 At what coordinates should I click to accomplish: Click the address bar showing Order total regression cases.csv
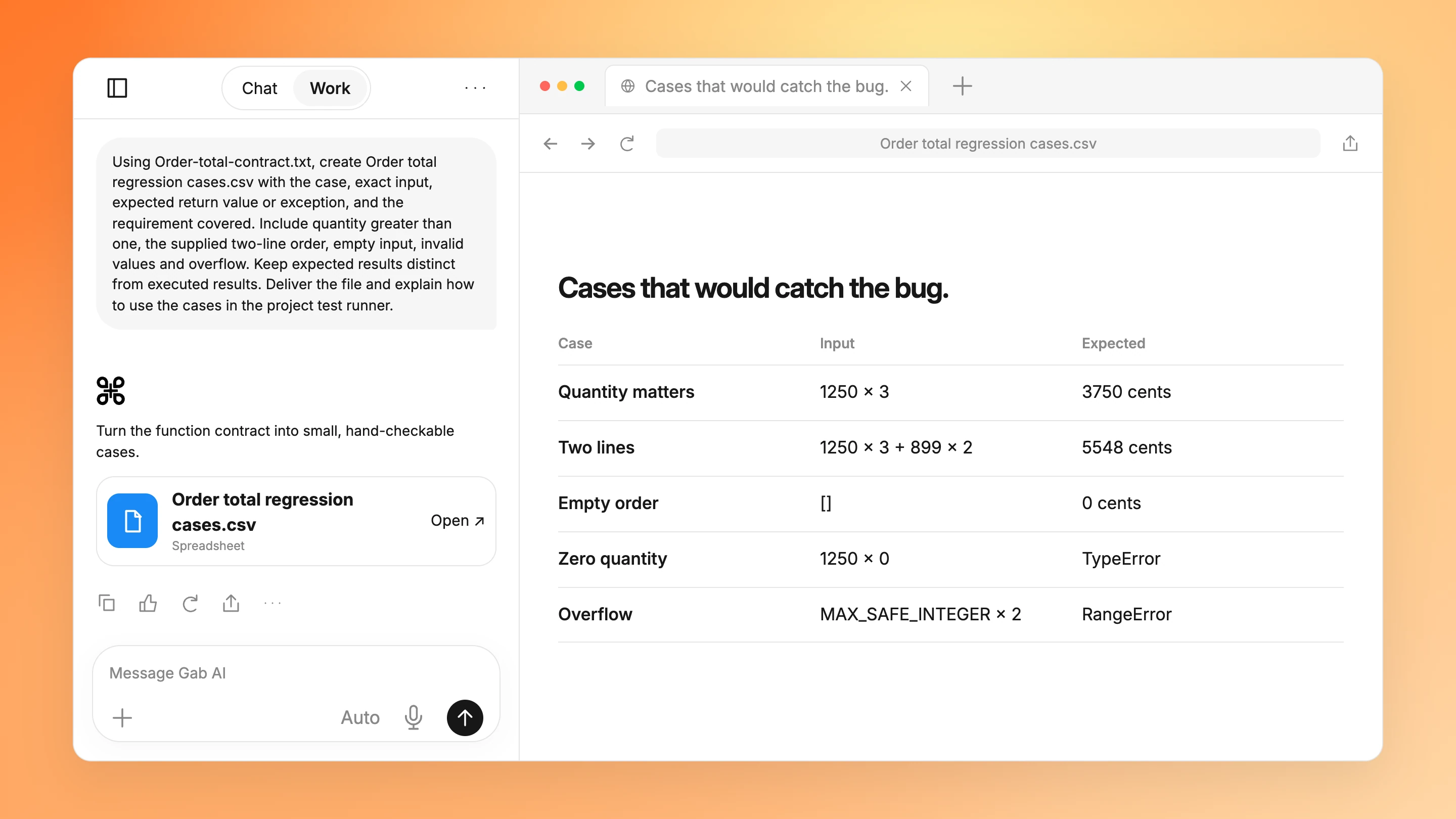pyautogui.click(x=987, y=144)
